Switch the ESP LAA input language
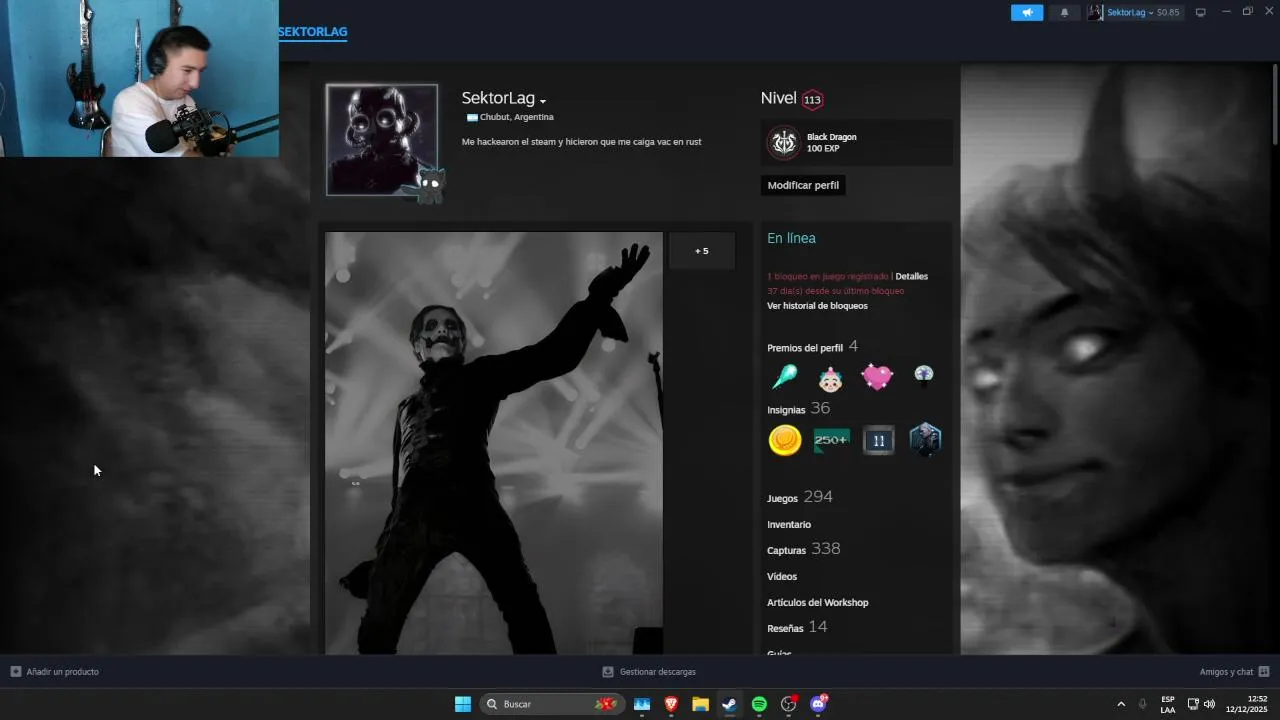Screen dimensions: 1280x720 tap(1168, 704)
